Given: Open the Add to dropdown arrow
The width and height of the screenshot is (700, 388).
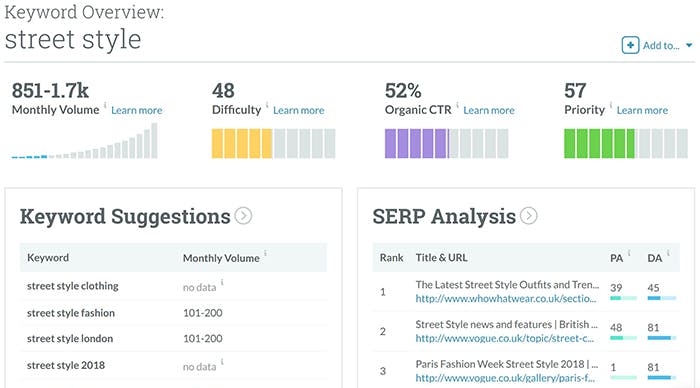Looking at the screenshot, I should tap(689, 45).
